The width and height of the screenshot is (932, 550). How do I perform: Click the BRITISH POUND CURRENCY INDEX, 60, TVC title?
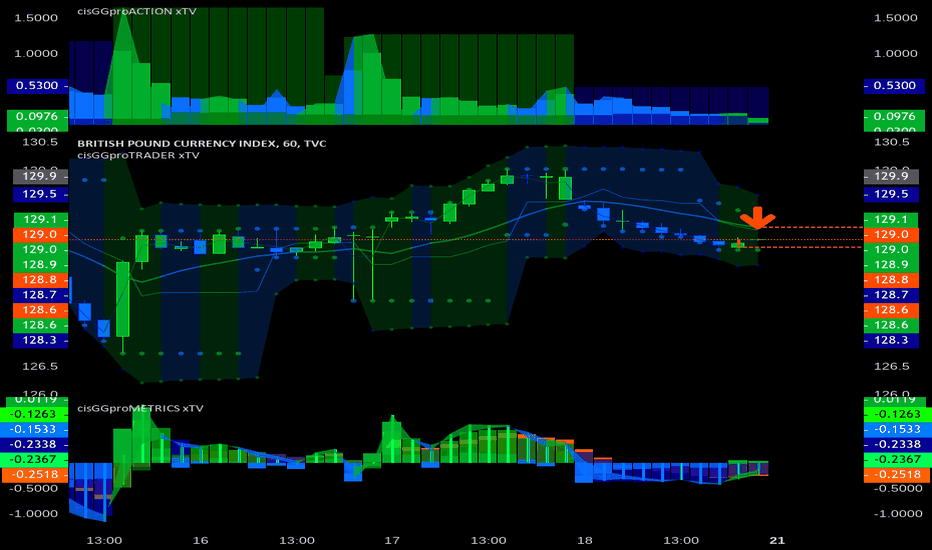[201, 143]
